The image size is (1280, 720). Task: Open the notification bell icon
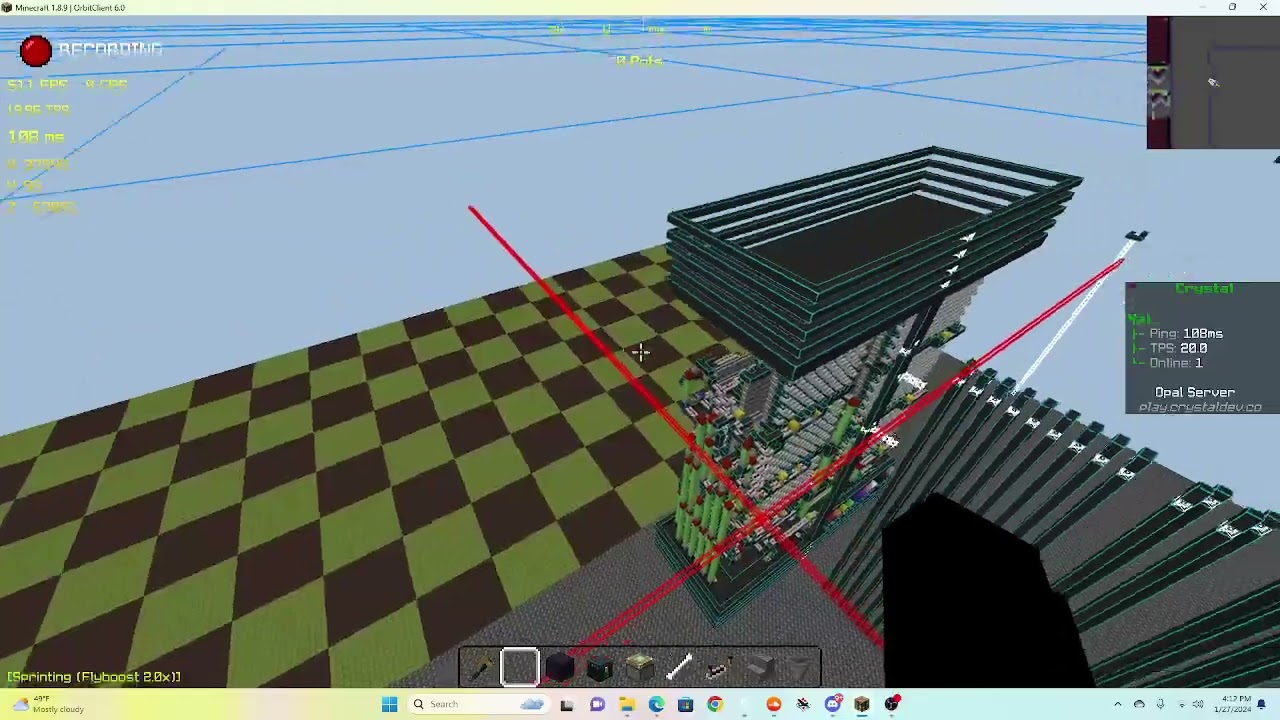tap(1262, 704)
